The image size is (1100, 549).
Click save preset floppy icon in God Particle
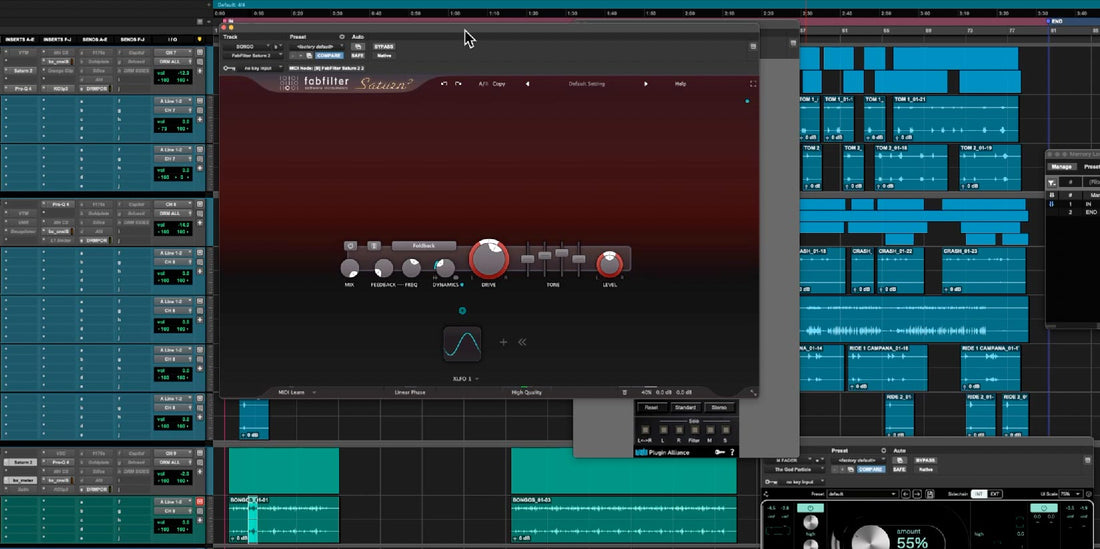click(x=930, y=494)
